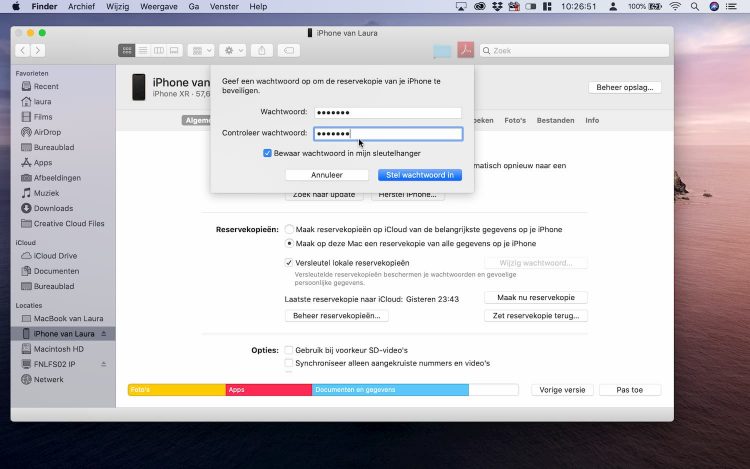Select the iCloud backup radio option
750x469 pixels.
(x=289, y=229)
